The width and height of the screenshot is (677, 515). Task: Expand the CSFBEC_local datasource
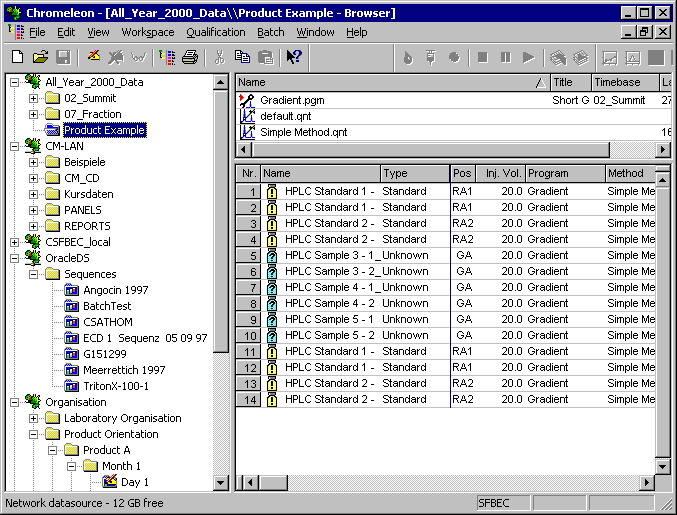tap(14, 242)
